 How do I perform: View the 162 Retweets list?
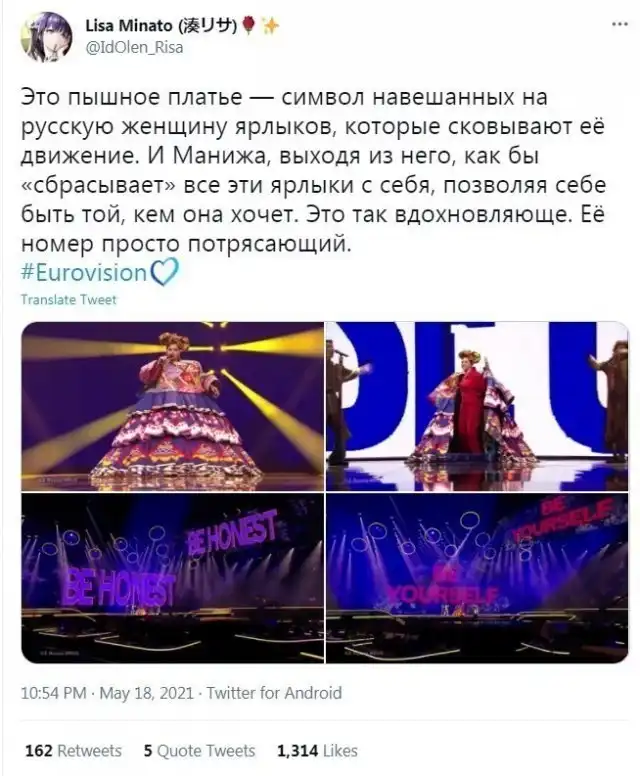coord(73,750)
